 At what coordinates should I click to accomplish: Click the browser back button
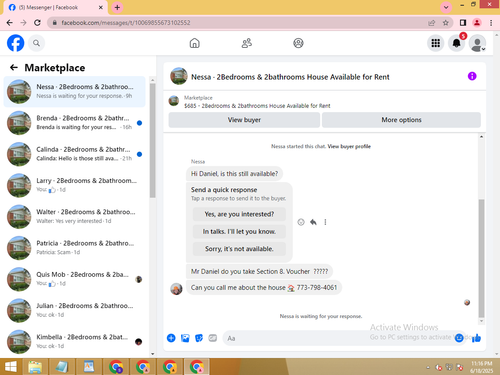9,23
